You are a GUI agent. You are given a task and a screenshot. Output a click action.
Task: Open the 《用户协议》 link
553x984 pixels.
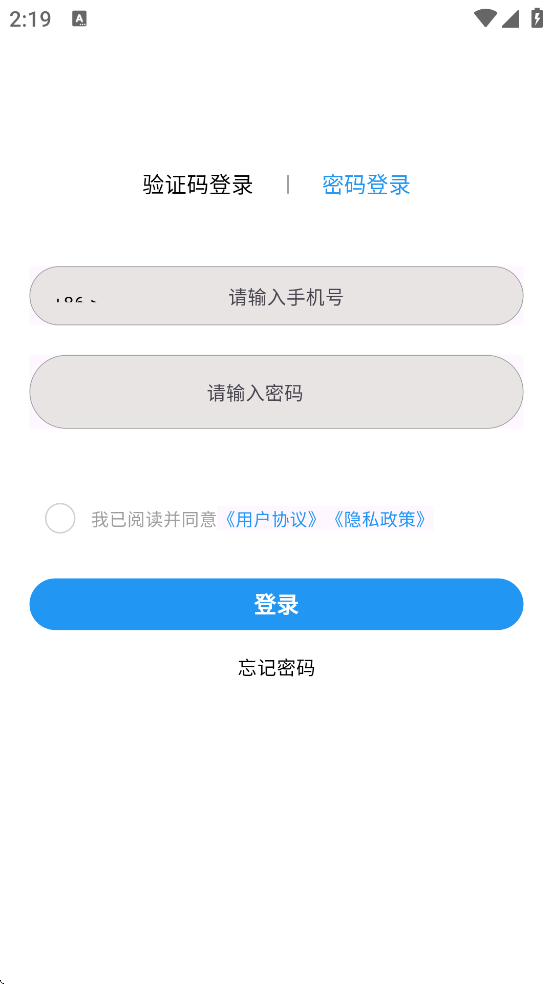272,520
